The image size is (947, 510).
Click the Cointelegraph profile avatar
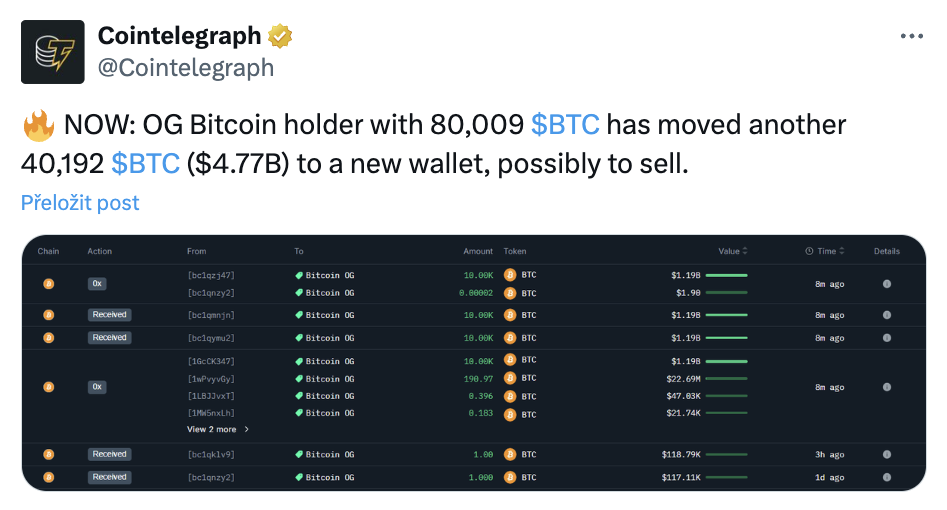click(53, 52)
